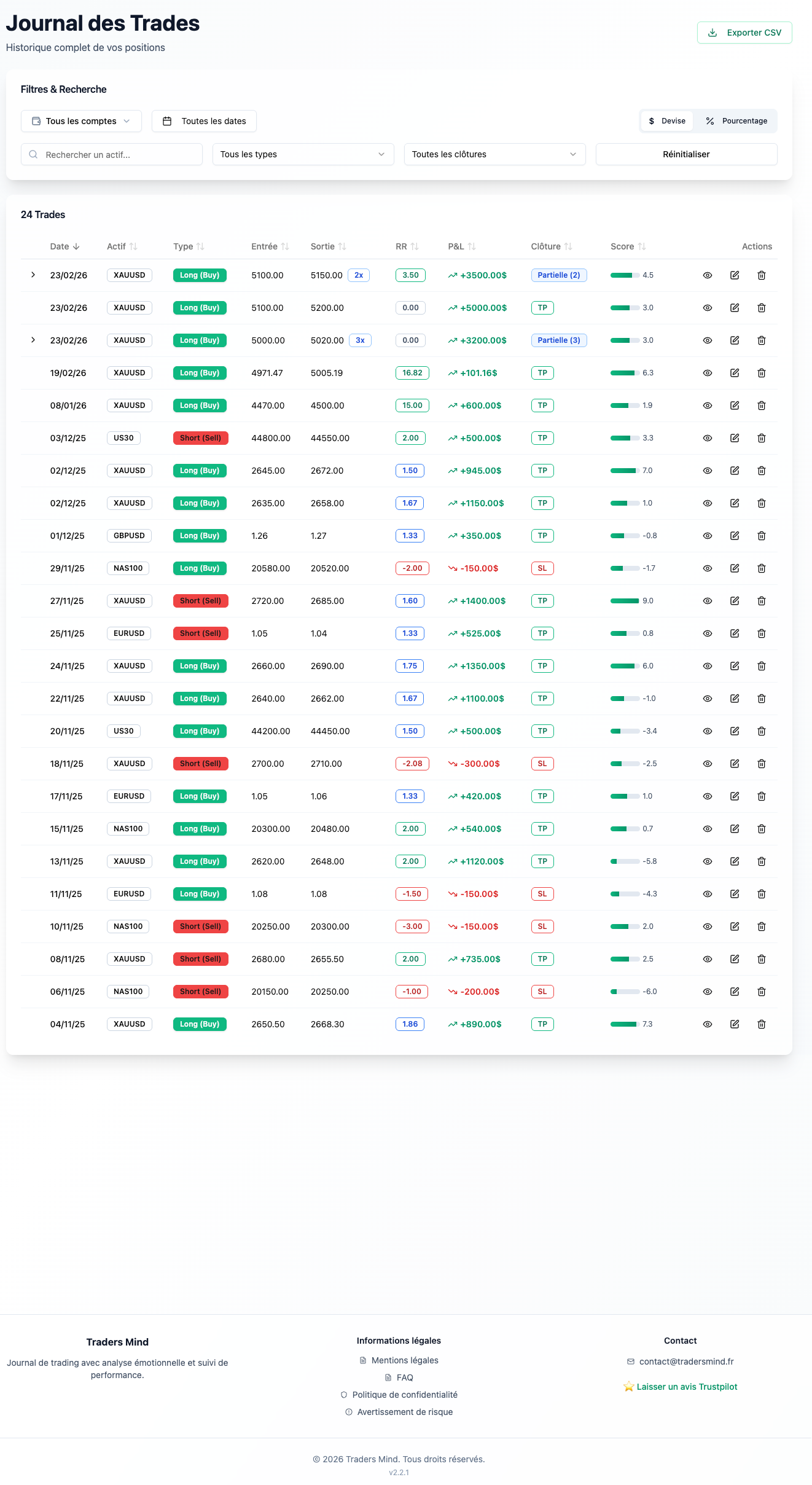Expand the 5100.00 entry partial trade row
Image resolution: width=812 pixels, height=1485 pixels.
(33, 275)
